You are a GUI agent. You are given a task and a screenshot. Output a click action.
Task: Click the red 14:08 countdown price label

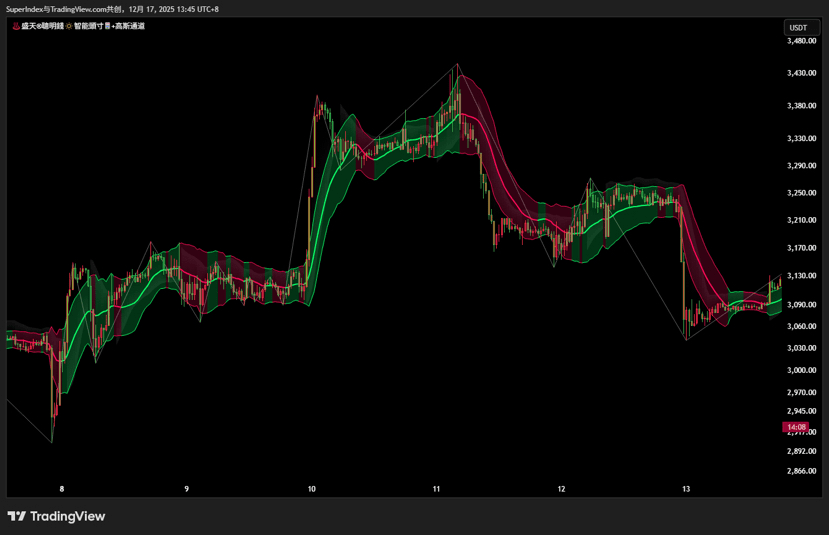pyautogui.click(x=795, y=427)
